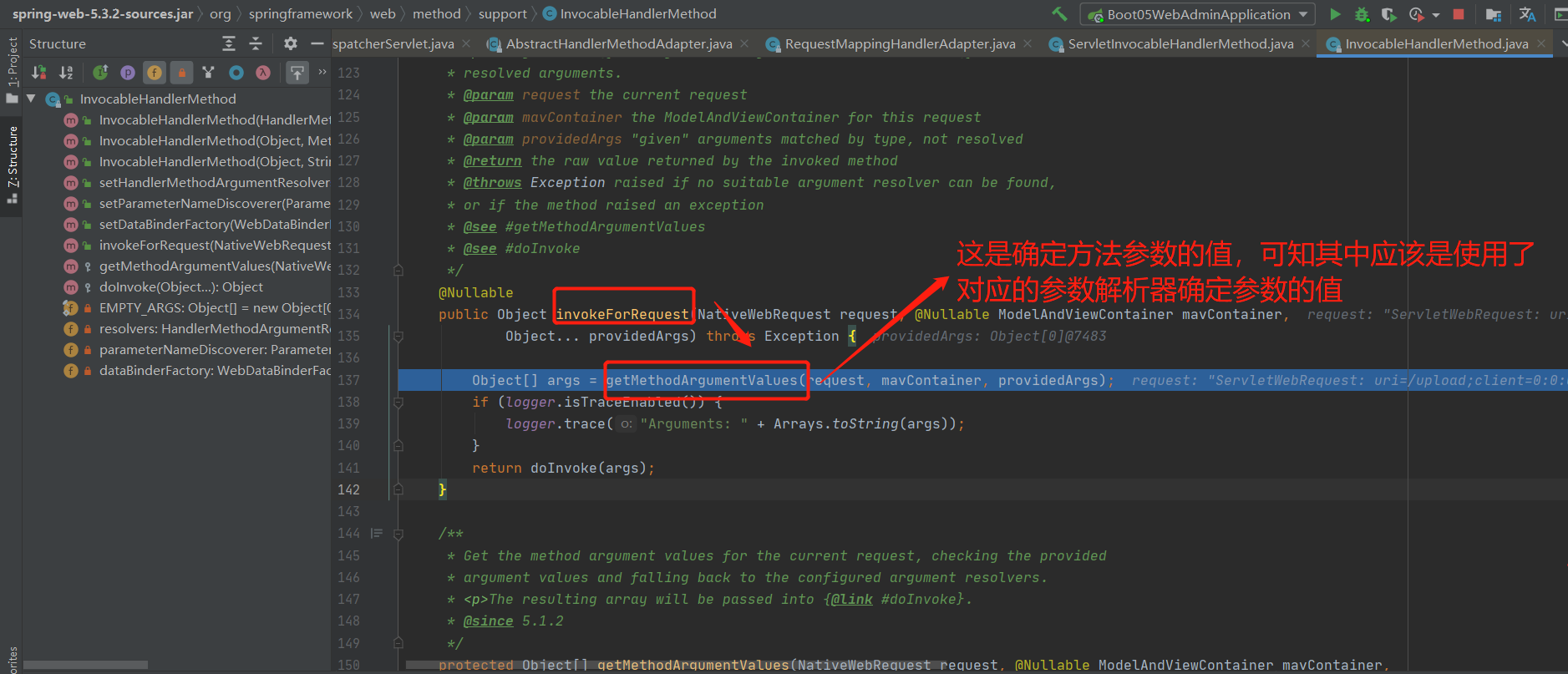Select EMPTY_ARGS field in Structure tree

point(198,307)
